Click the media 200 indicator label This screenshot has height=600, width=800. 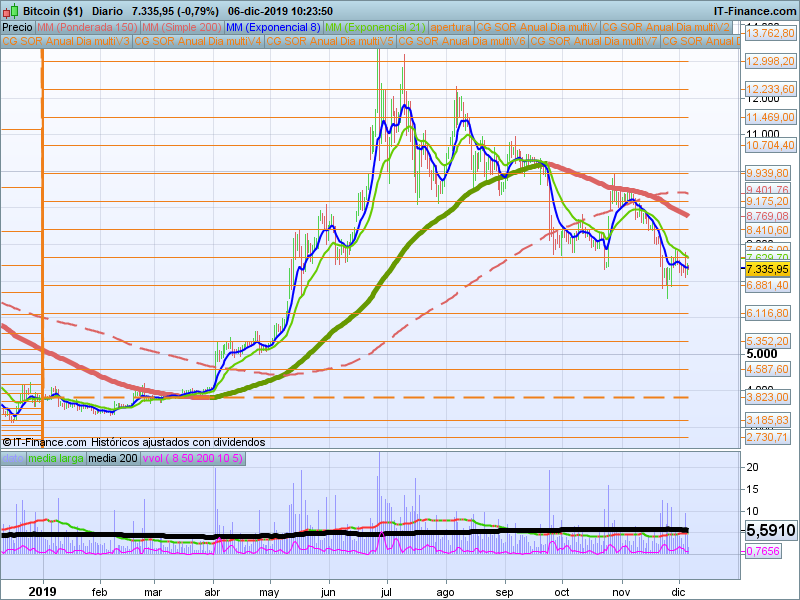point(113,458)
